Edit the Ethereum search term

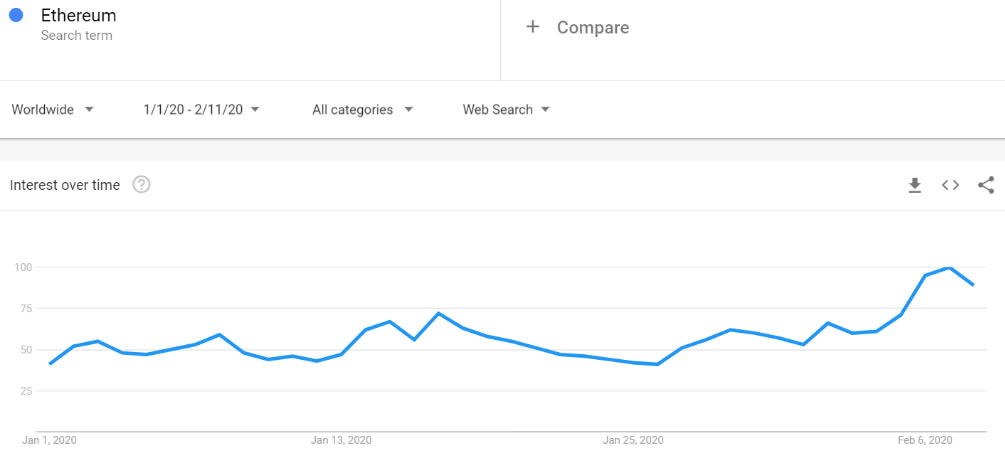[78, 15]
